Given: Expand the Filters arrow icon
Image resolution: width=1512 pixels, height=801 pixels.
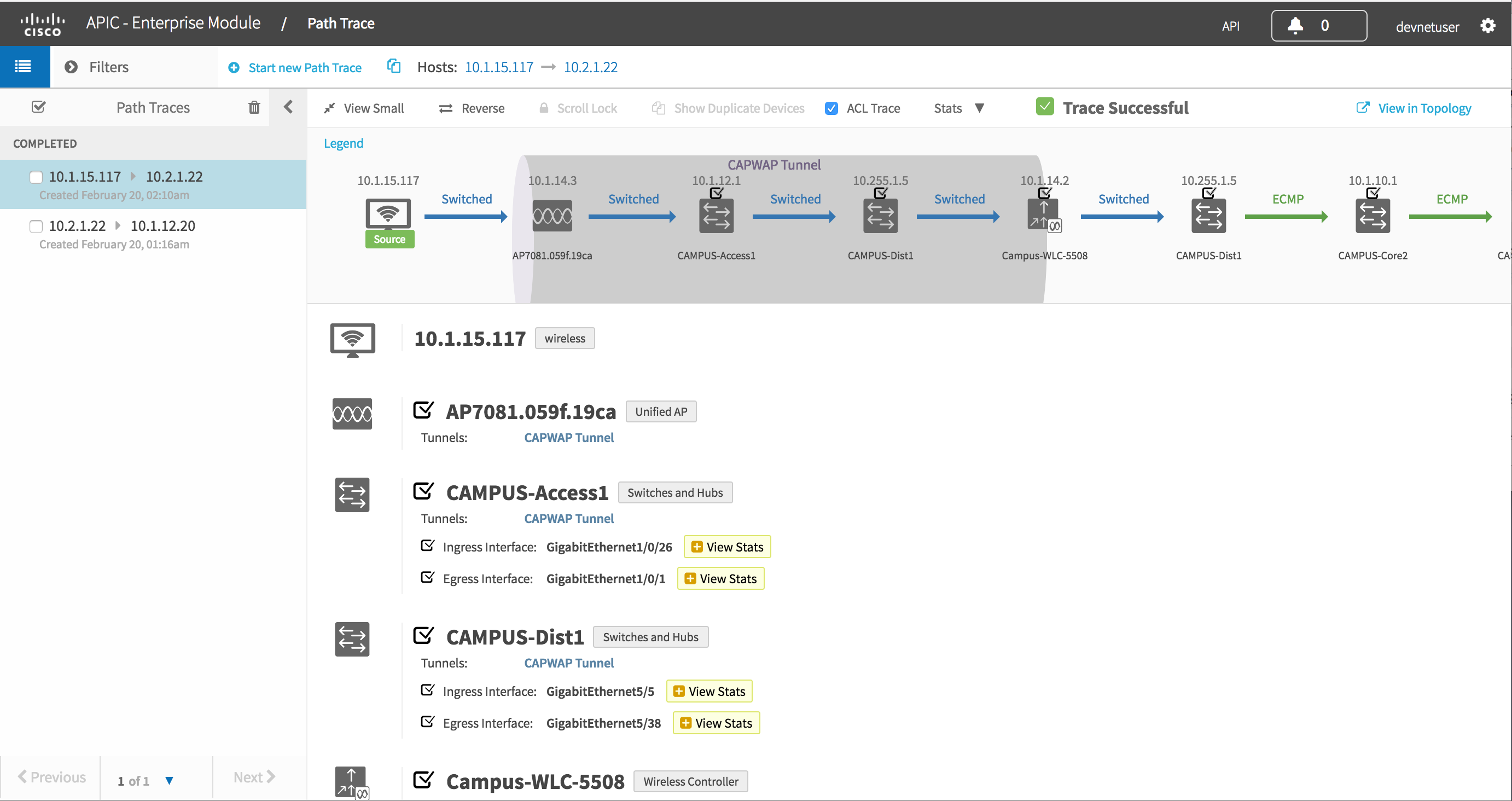Looking at the screenshot, I should click(71, 67).
